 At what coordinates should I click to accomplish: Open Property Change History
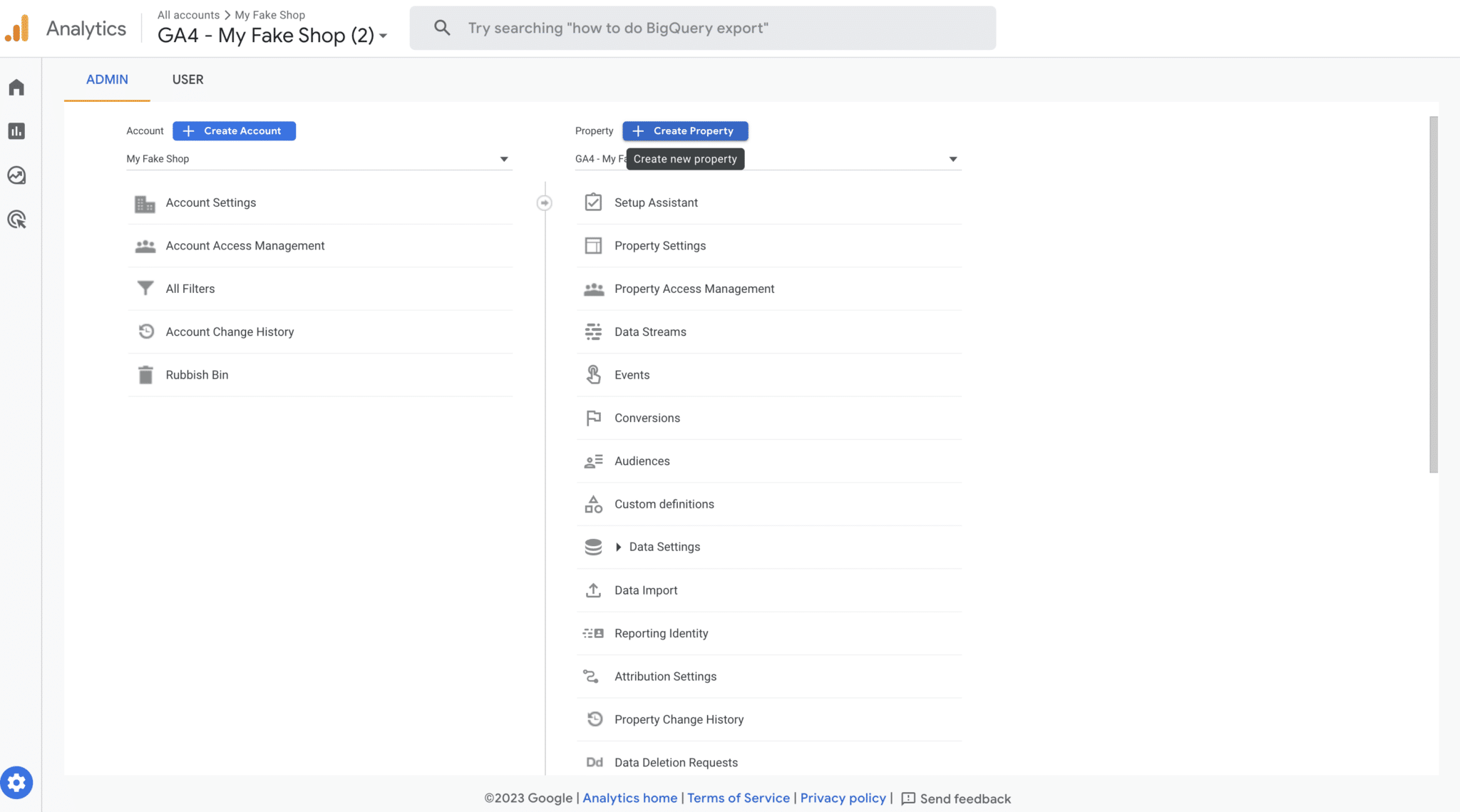pyautogui.click(x=769, y=719)
